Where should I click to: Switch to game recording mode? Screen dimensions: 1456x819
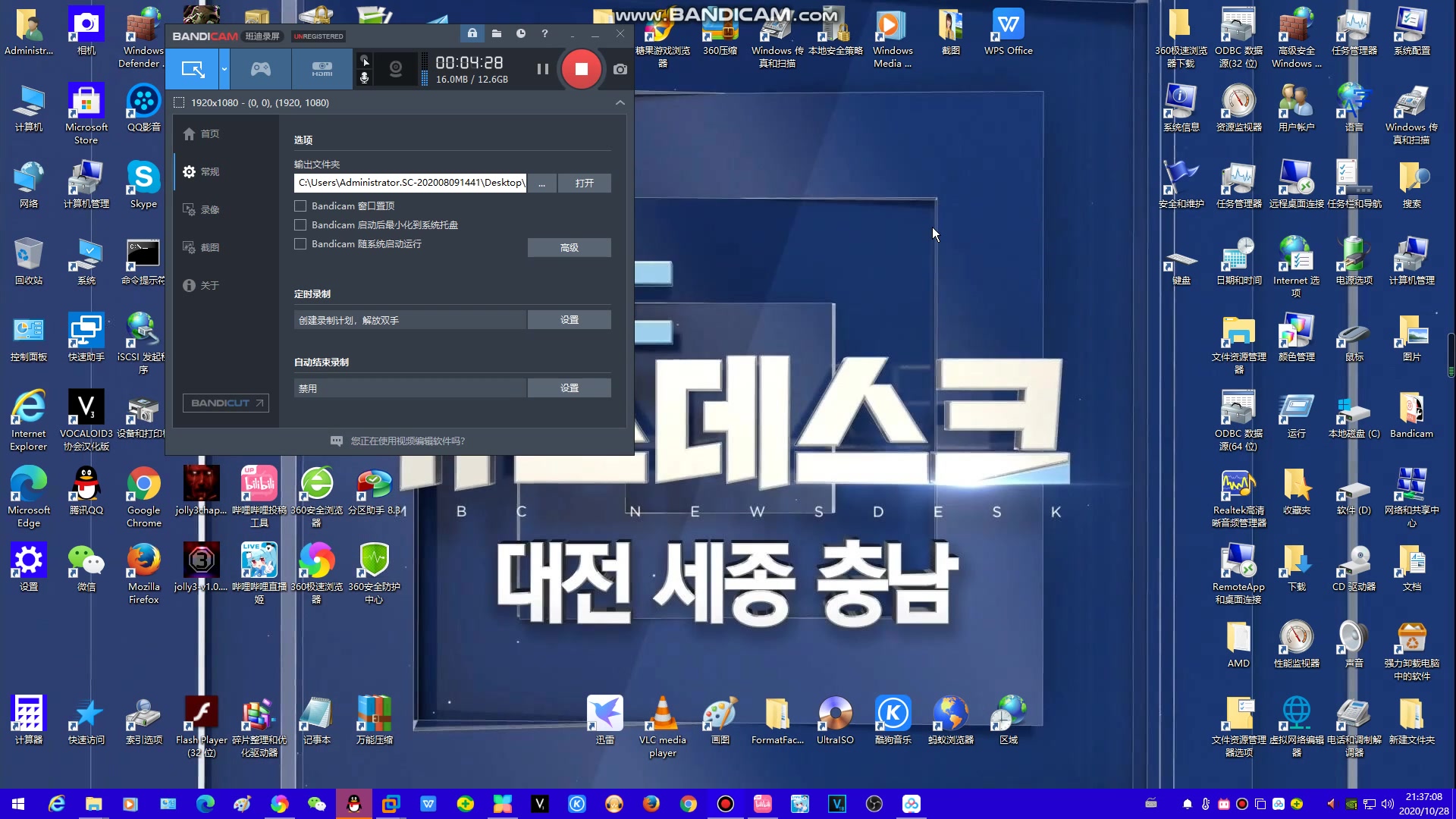261,70
